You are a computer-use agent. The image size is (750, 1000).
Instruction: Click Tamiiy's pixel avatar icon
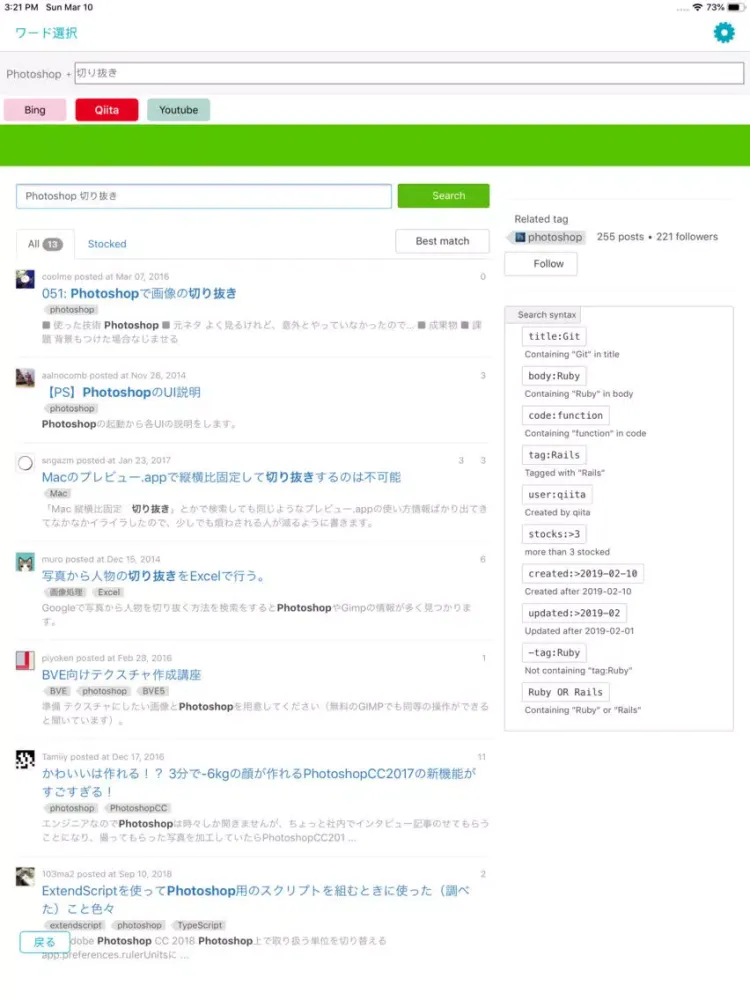pyautogui.click(x=25, y=759)
